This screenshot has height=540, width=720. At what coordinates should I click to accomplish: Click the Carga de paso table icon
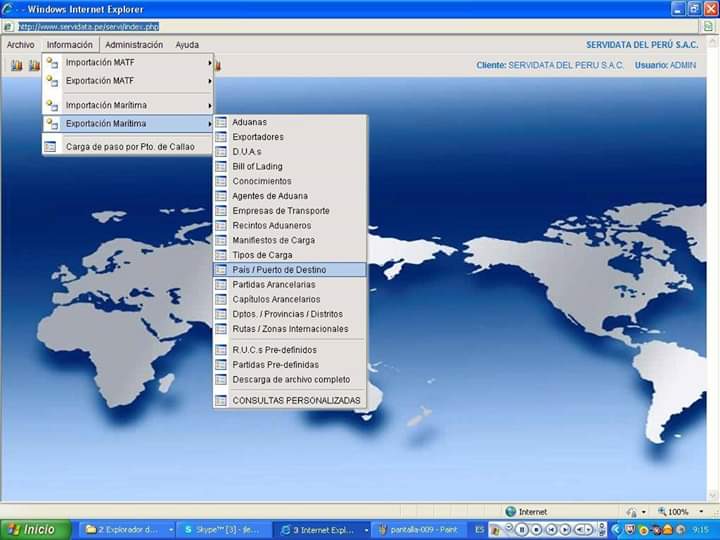tap(51, 146)
